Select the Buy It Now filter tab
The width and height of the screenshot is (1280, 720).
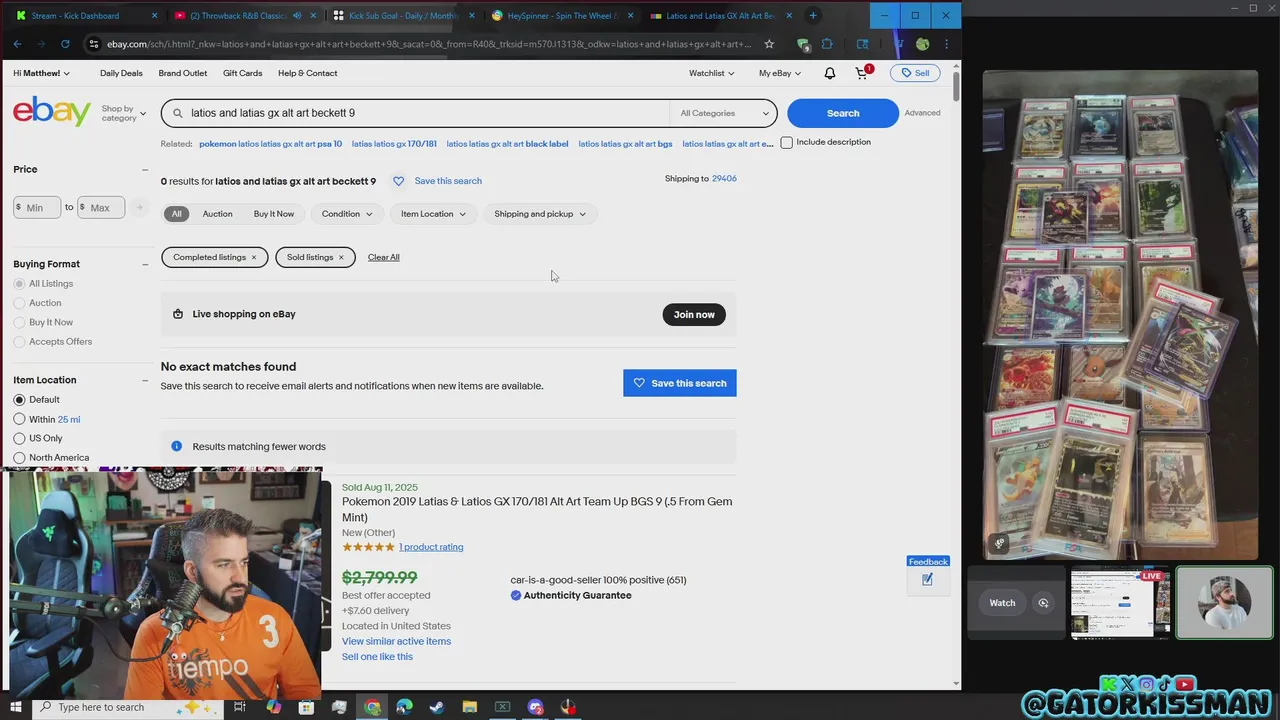[274, 214]
